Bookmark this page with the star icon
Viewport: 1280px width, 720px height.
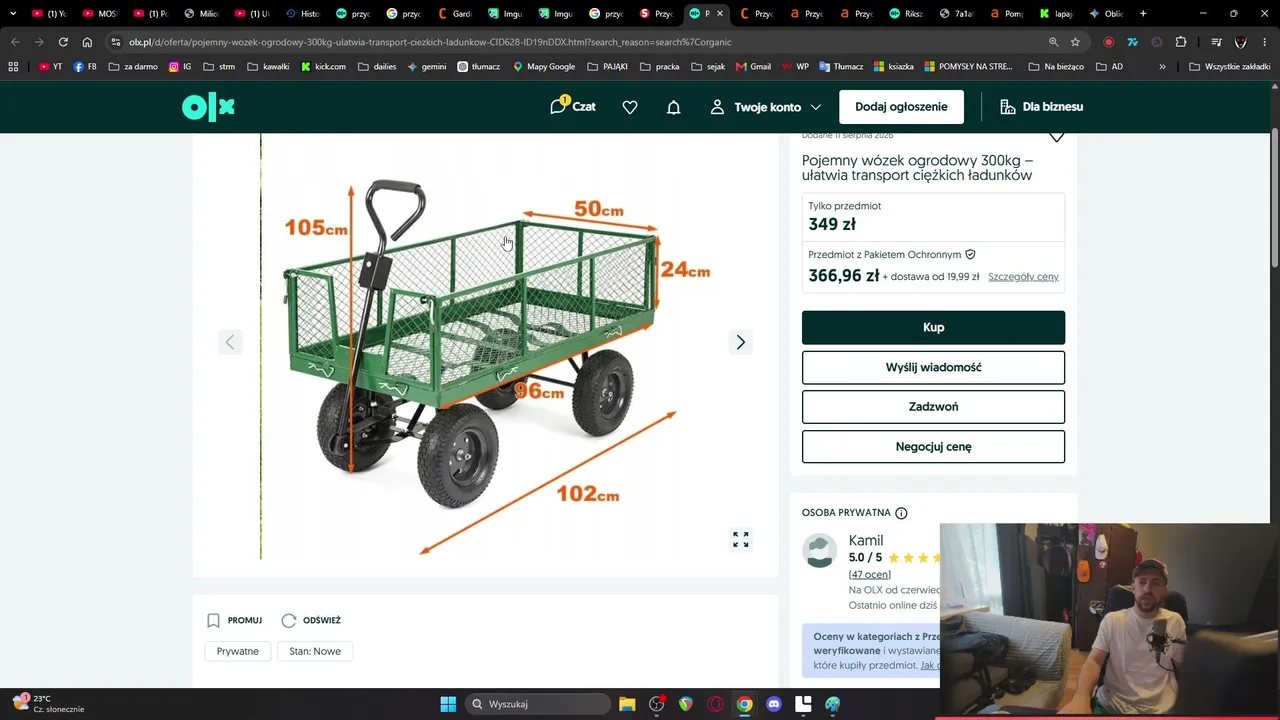tap(1075, 42)
